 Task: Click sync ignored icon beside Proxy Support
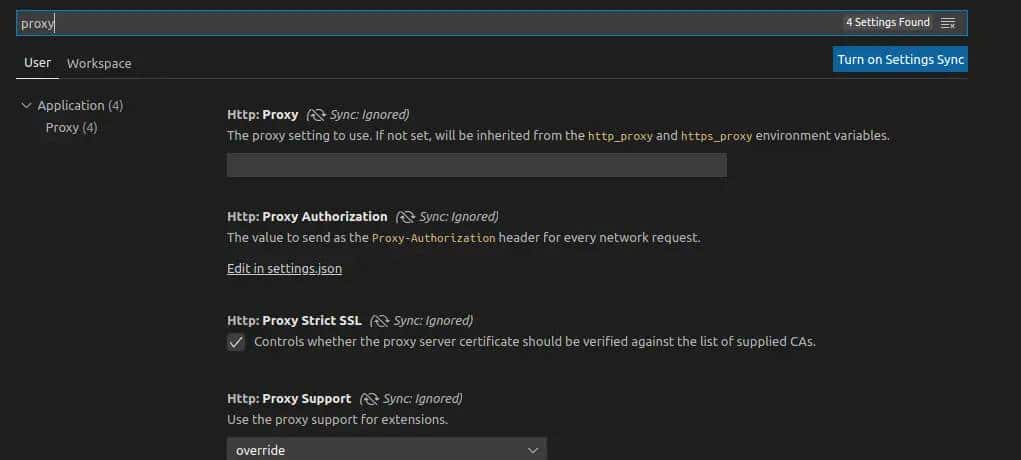point(368,398)
